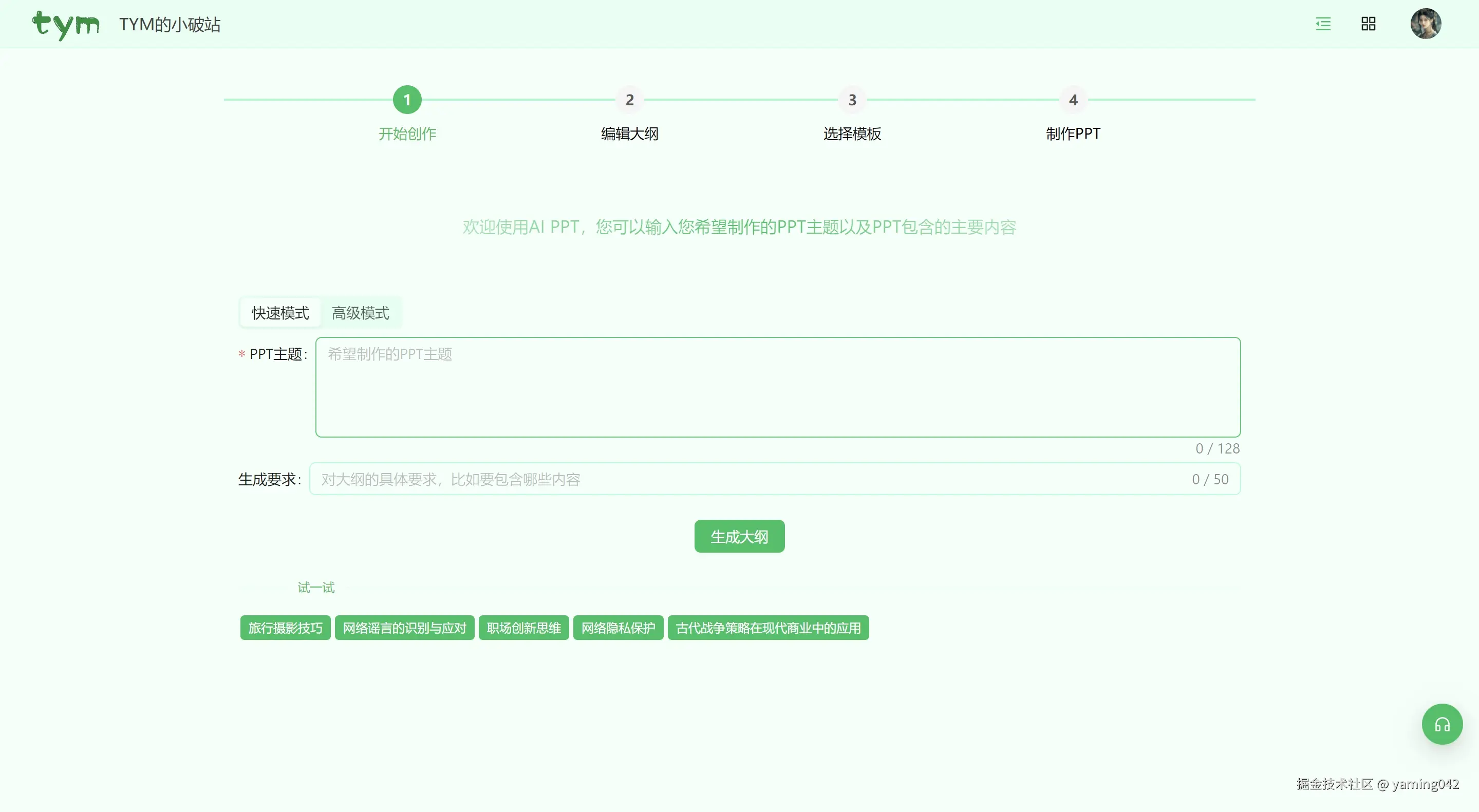The image size is (1479, 812).
Task: Switch to 快速模式 tab
Action: (x=280, y=313)
